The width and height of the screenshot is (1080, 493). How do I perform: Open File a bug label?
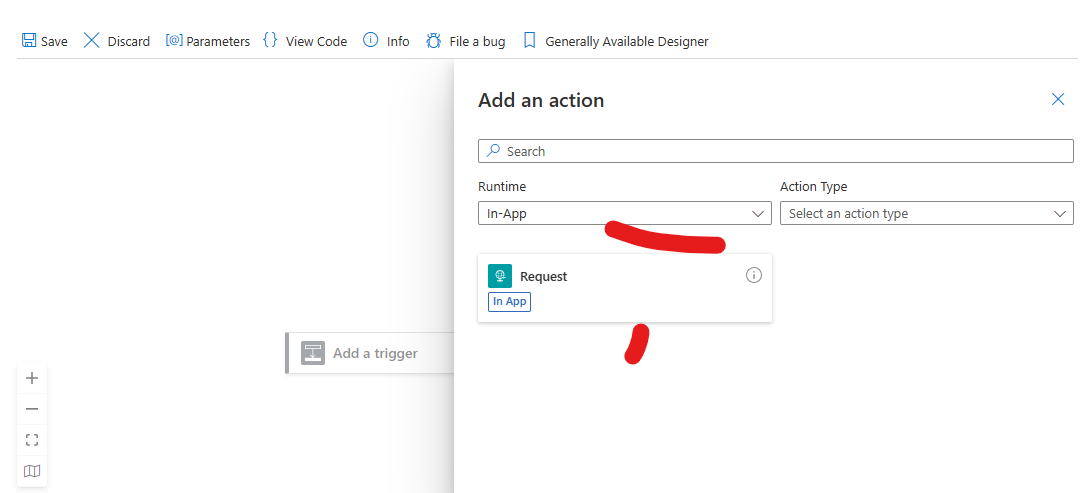point(477,41)
